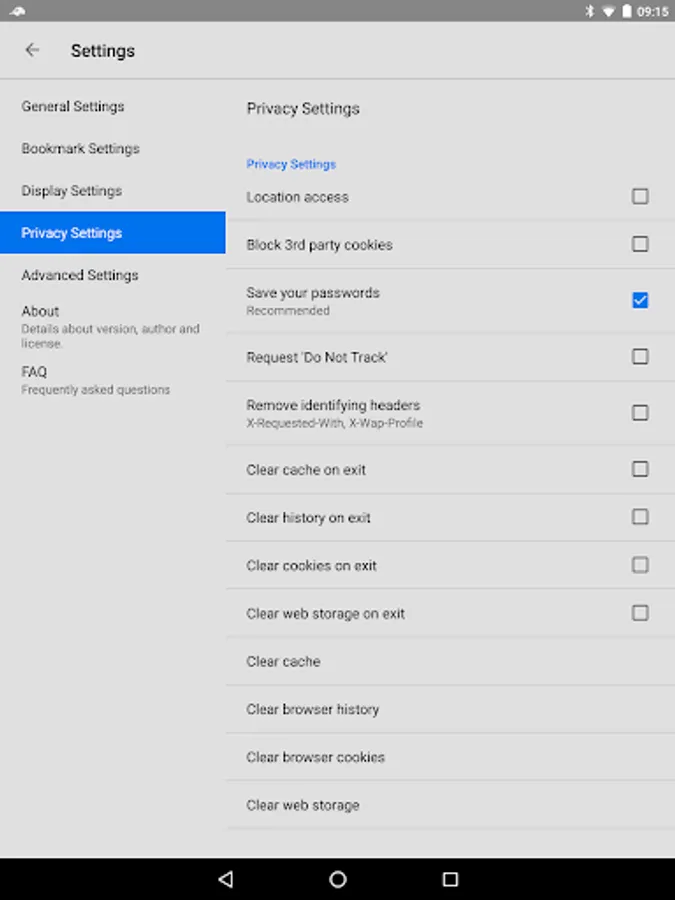
Task: Check Block 3rd party cookies
Action: click(640, 244)
